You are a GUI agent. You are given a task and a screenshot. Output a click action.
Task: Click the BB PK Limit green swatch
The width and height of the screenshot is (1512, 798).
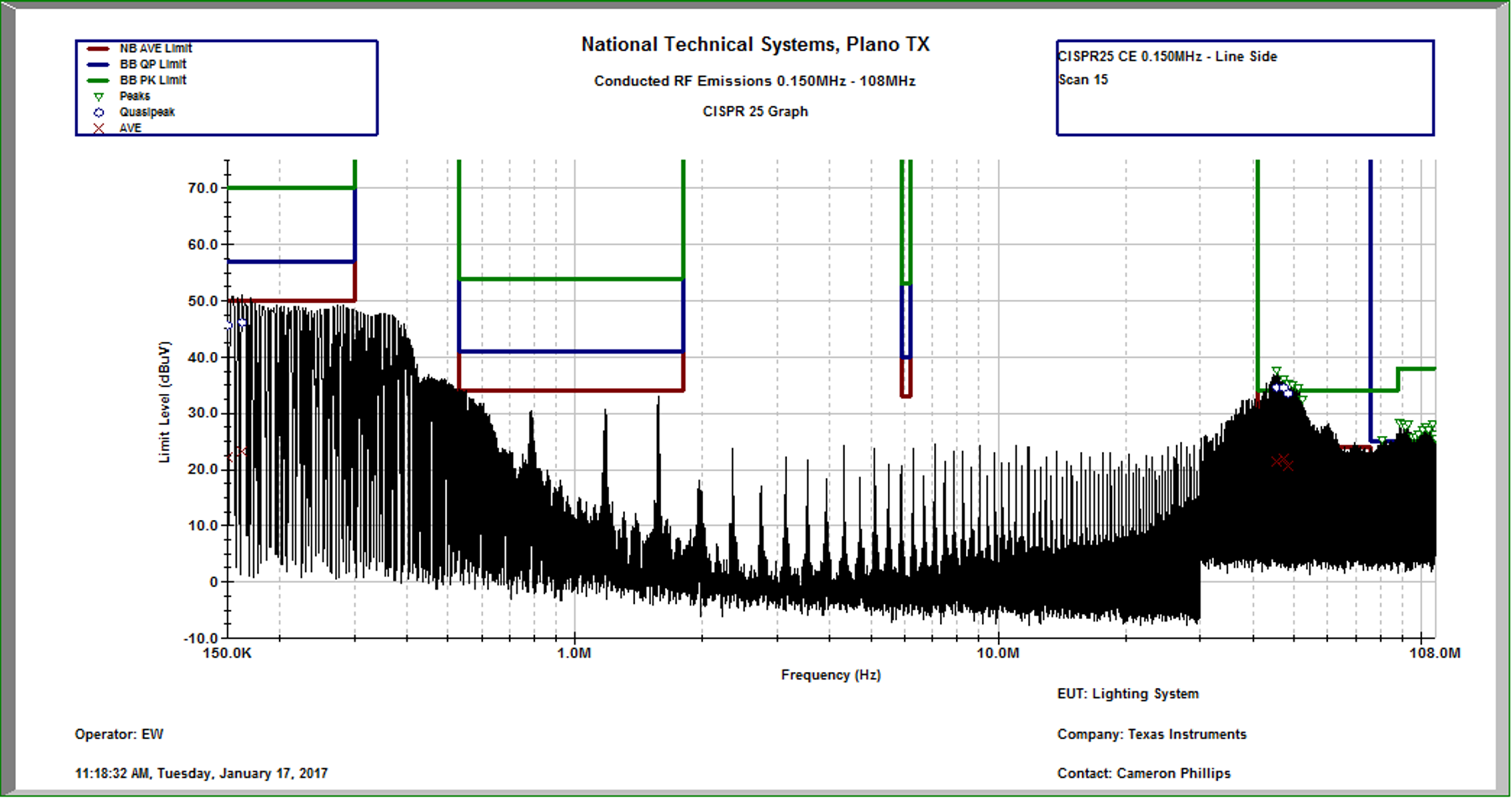[98, 81]
